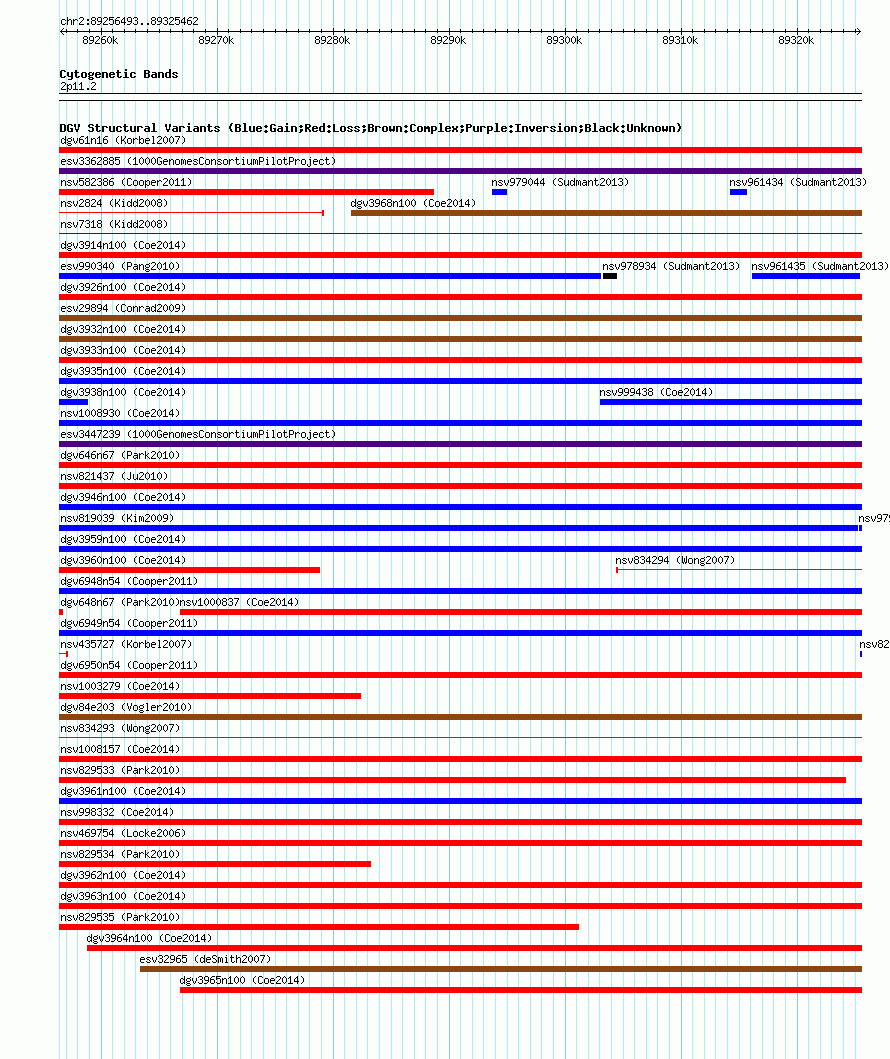Select the nsv582386 (Cooper2011) red bar
The image size is (890, 1059).
[246, 192]
